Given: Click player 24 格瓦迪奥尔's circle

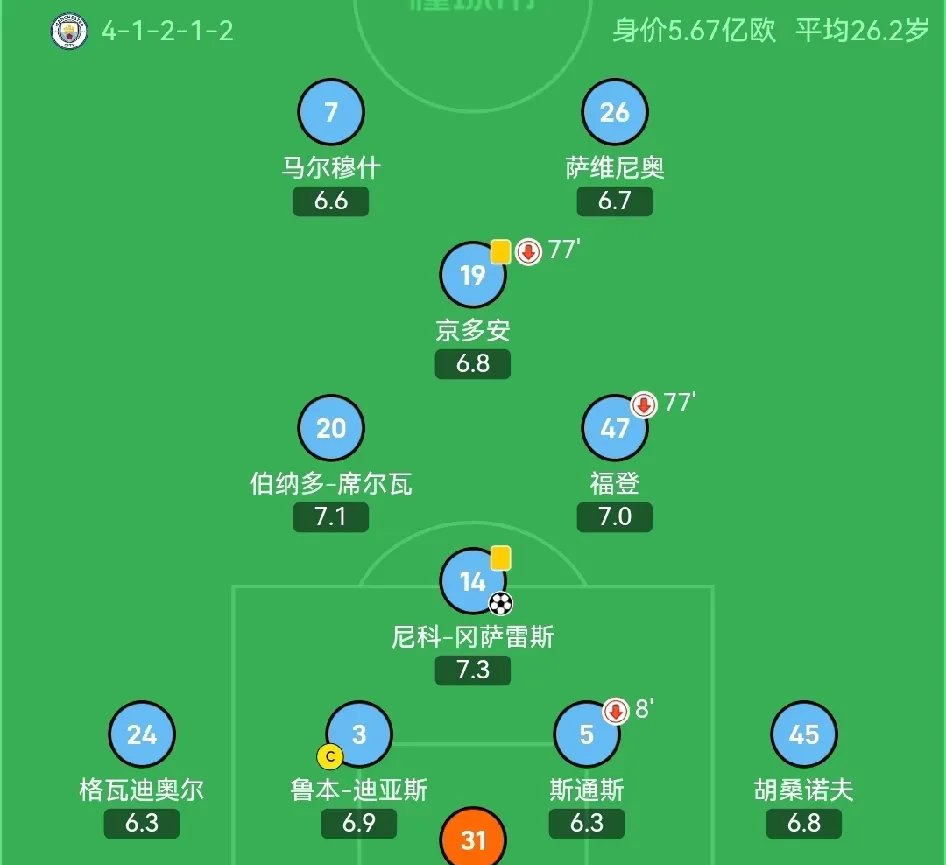Looking at the screenshot, I should tap(141, 734).
